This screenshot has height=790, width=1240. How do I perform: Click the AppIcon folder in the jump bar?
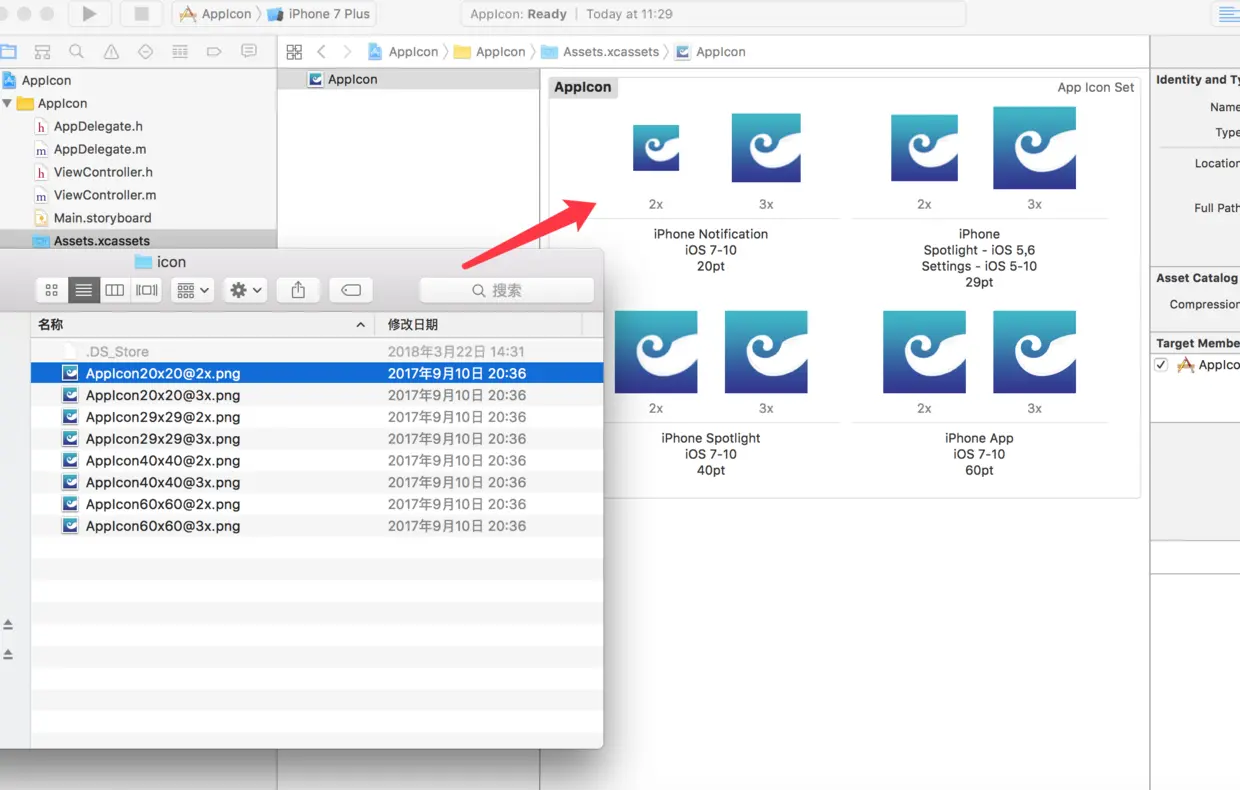(x=490, y=52)
